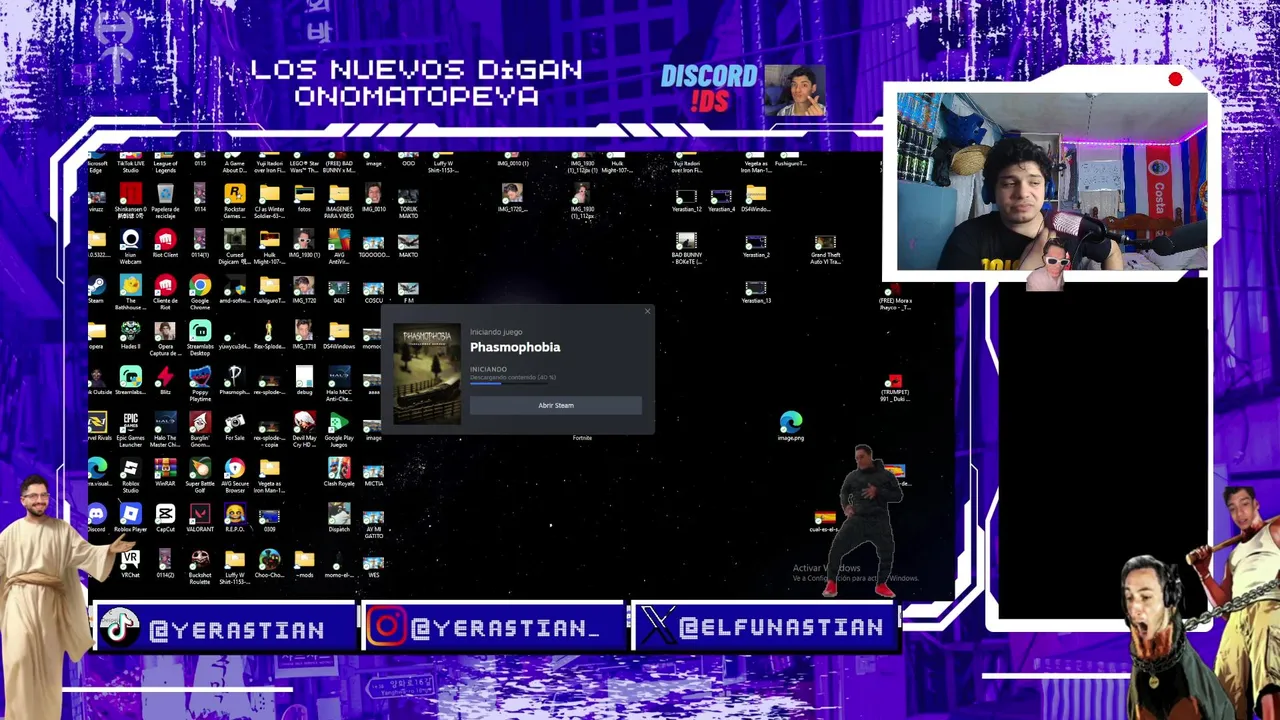Open the fotos folder

[x=304, y=193]
